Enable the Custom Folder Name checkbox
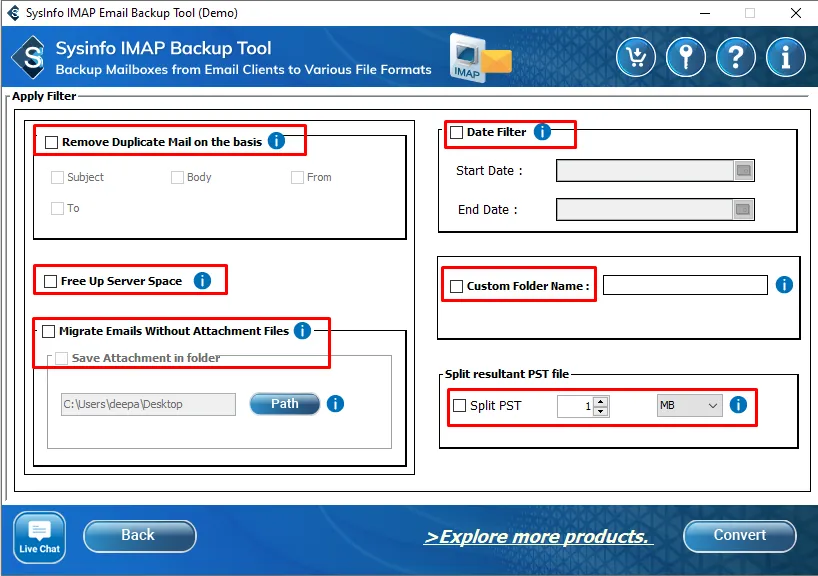 (456, 286)
